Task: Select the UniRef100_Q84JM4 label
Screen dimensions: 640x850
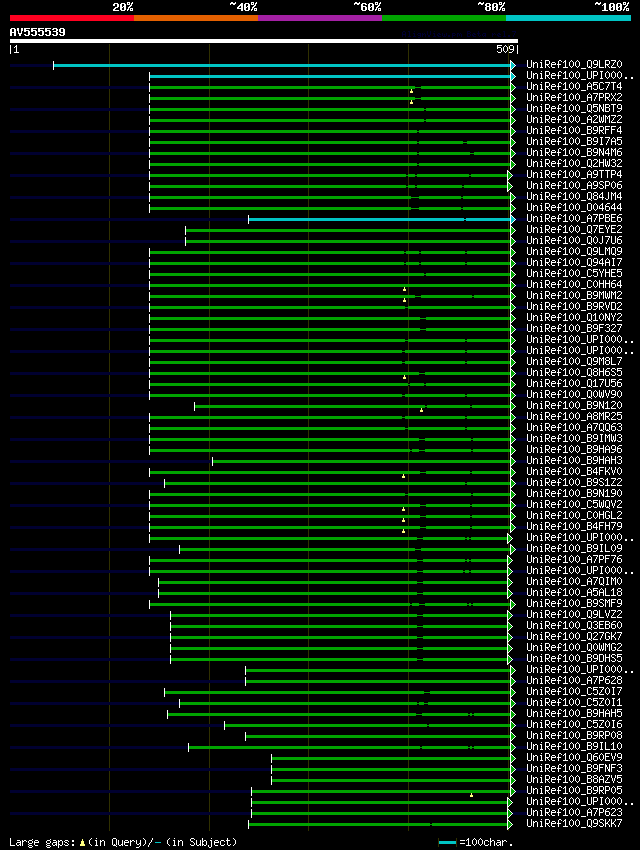Action: (574, 197)
